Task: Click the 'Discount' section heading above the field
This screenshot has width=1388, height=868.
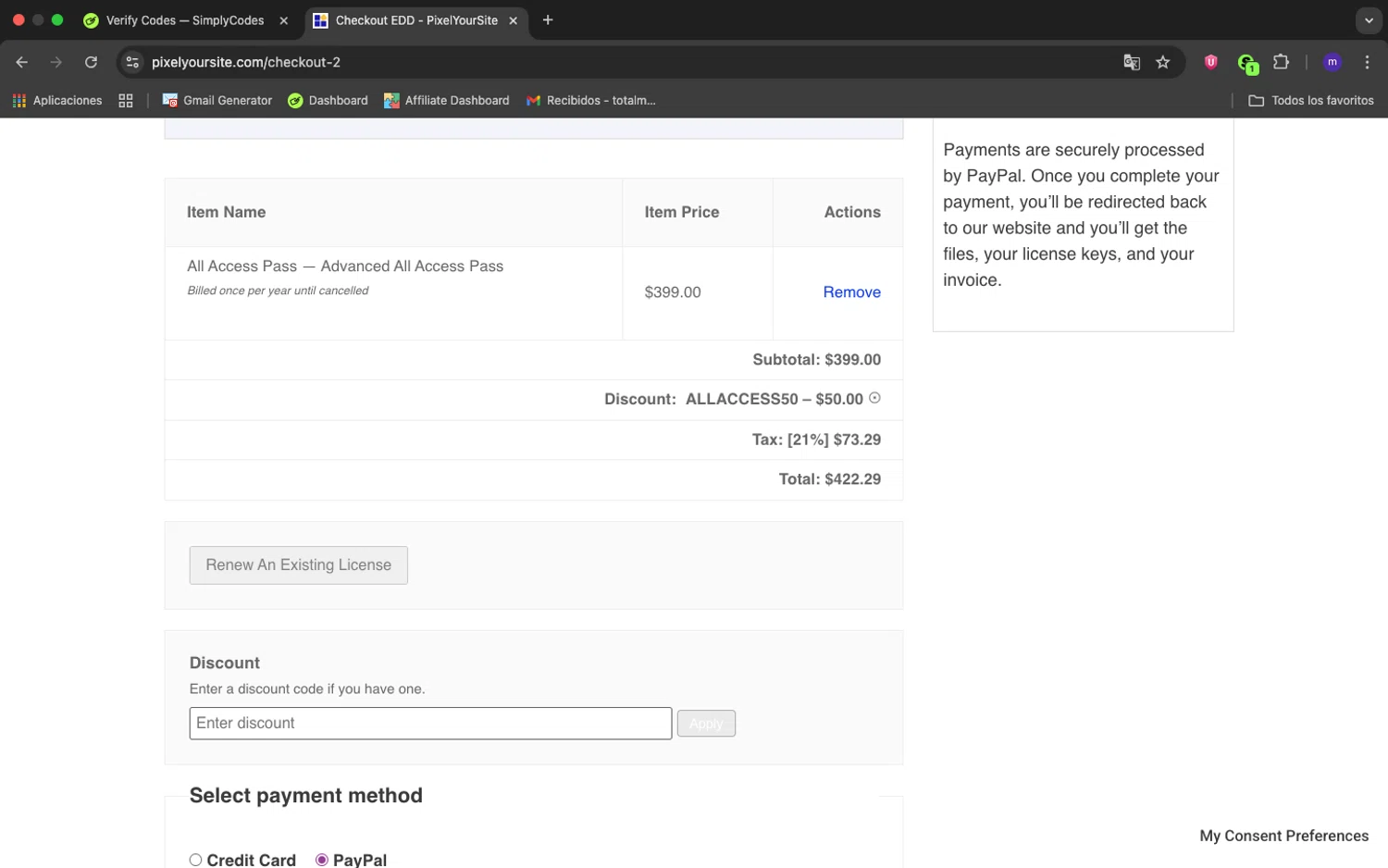Action: (225, 663)
